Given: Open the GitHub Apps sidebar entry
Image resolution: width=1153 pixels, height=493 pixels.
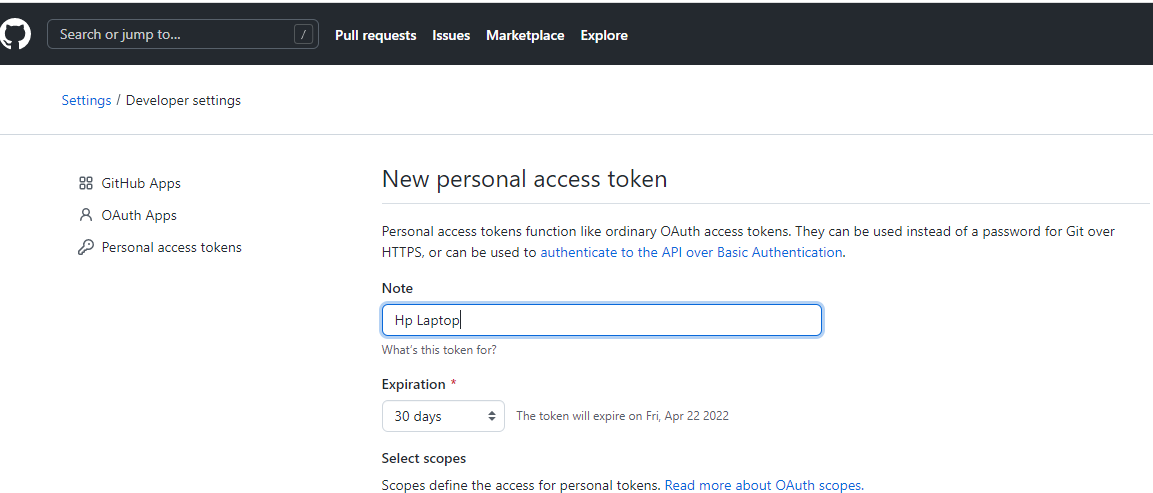Looking at the screenshot, I should click(x=141, y=183).
